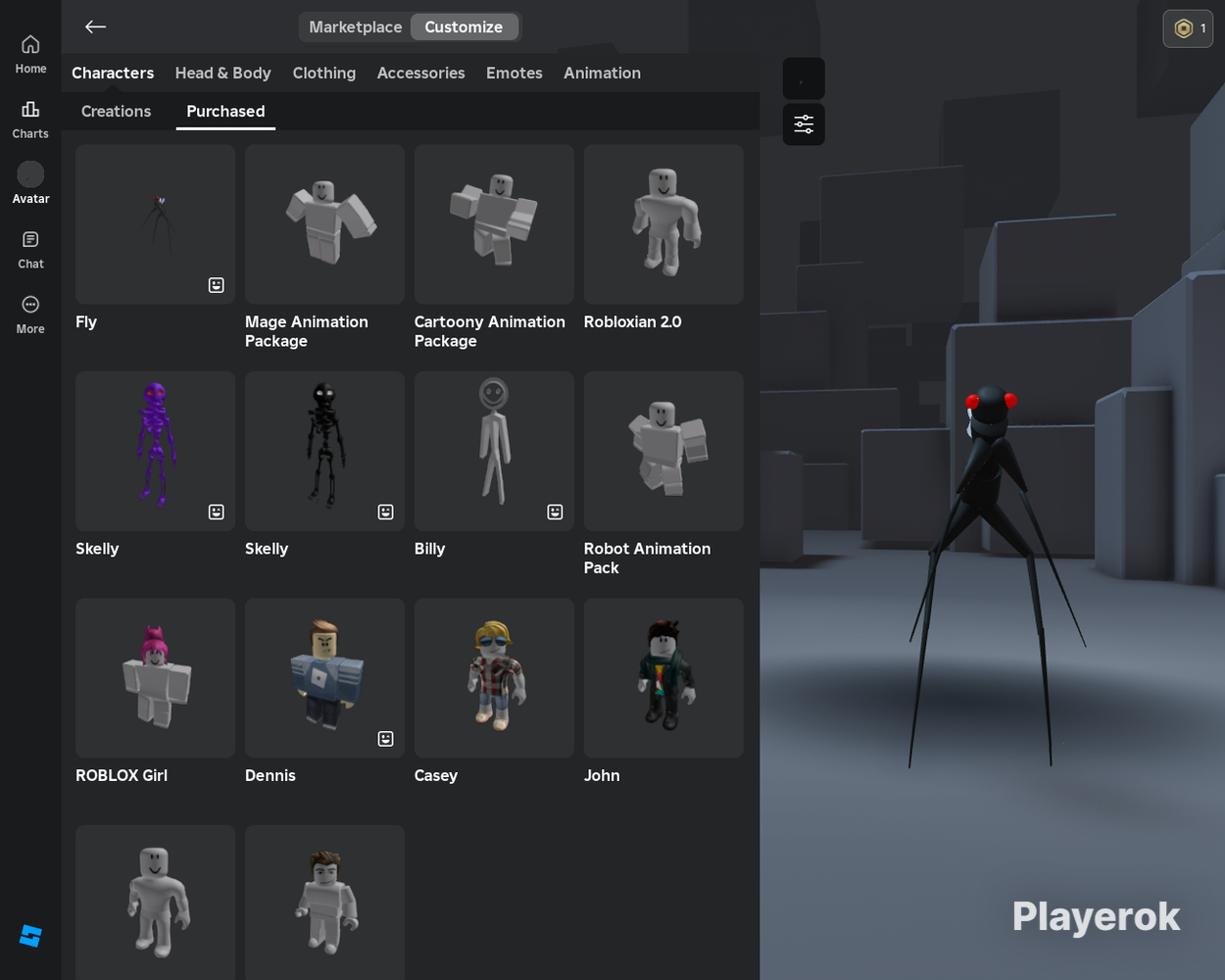Open the Clothing tab
Image resolution: width=1225 pixels, height=980 pixels.
pos(324,73)
